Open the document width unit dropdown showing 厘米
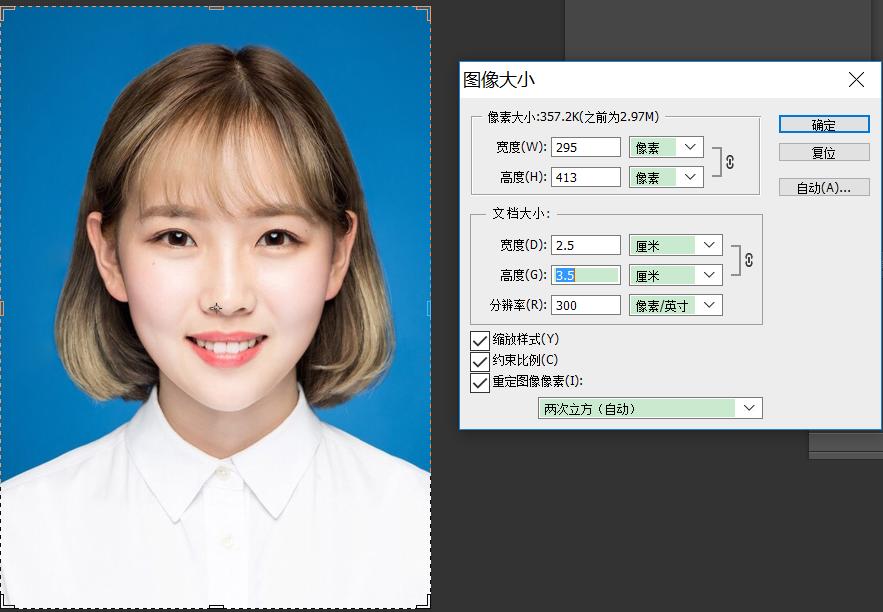This screenshot has height=612, width=883. click(x=675, y=244)
